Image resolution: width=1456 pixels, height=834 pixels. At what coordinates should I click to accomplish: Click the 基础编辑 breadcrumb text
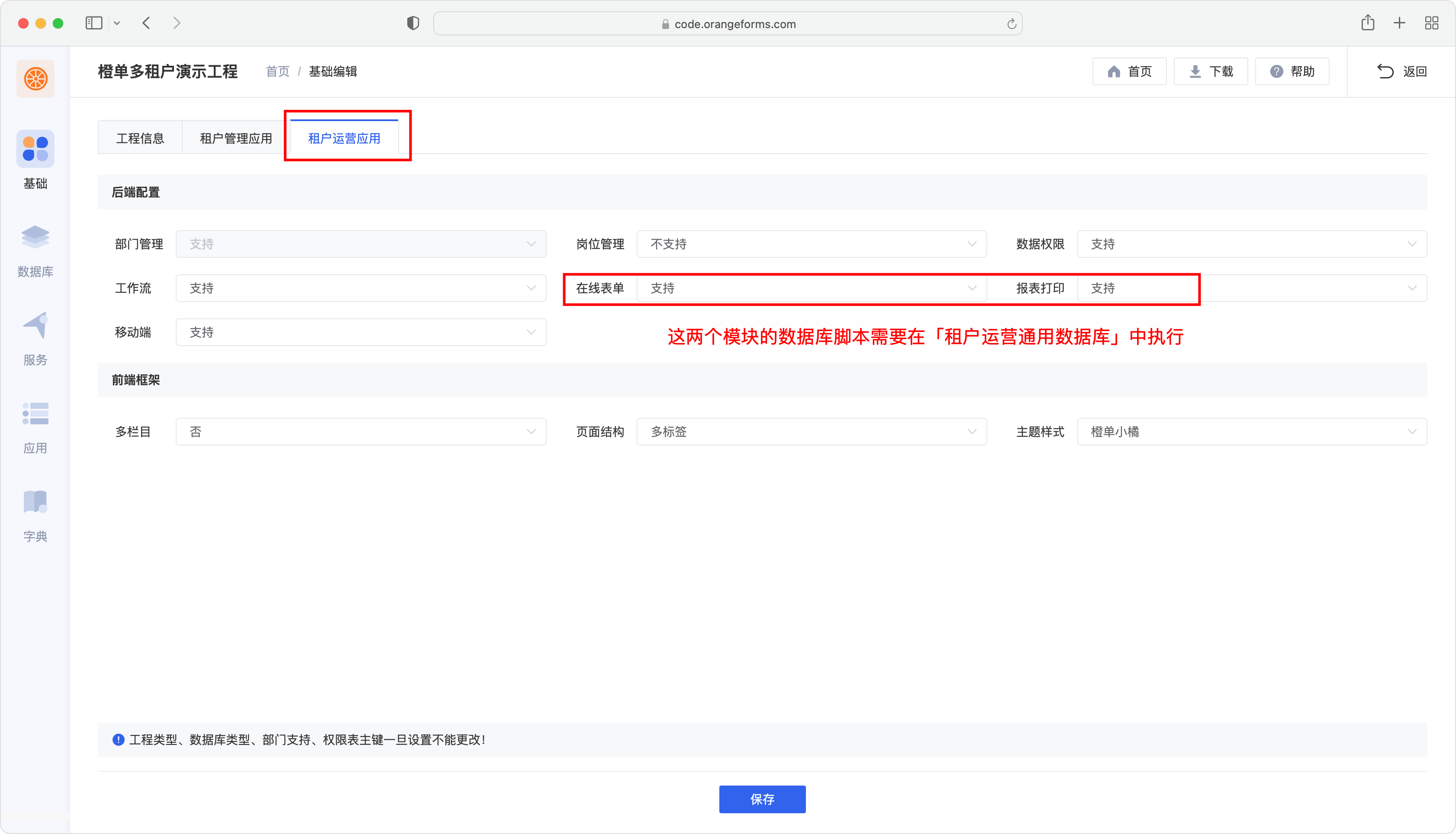coord(333,72)
